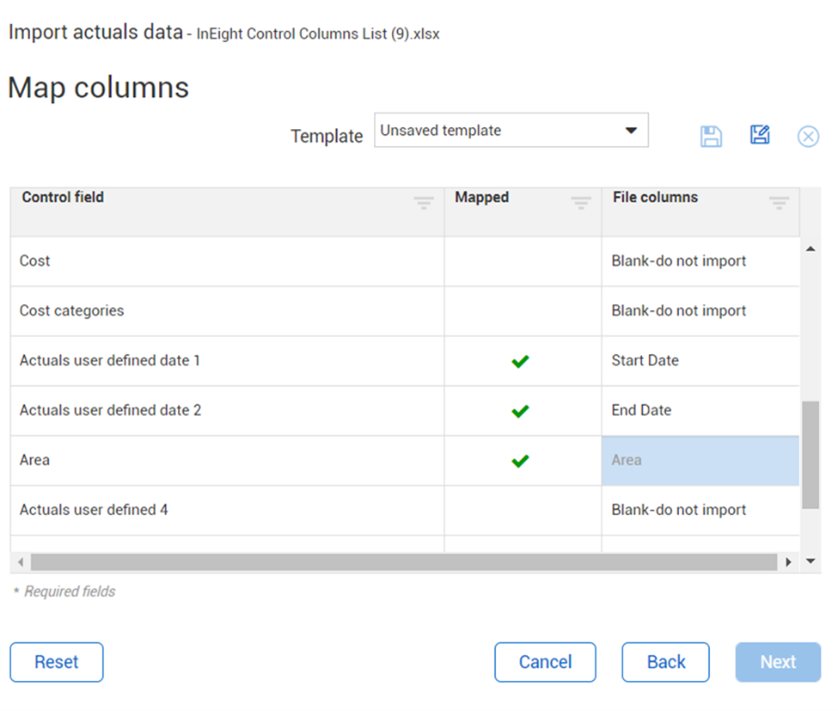
Task: Change the Start Date file column mapping
Action: pos(700,361)
